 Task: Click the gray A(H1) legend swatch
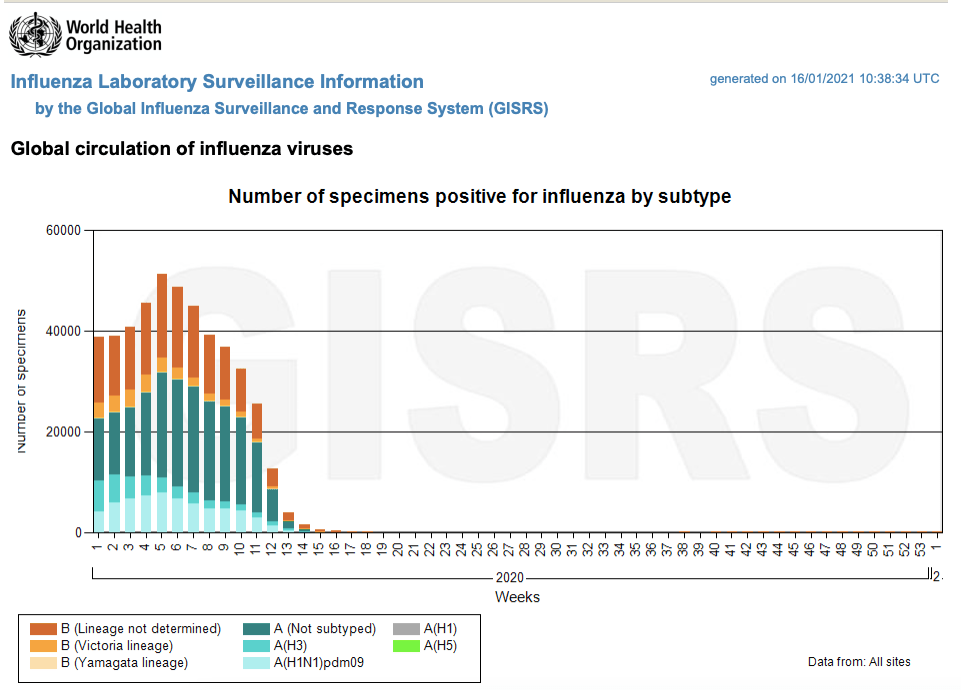[x=407, y=629]
